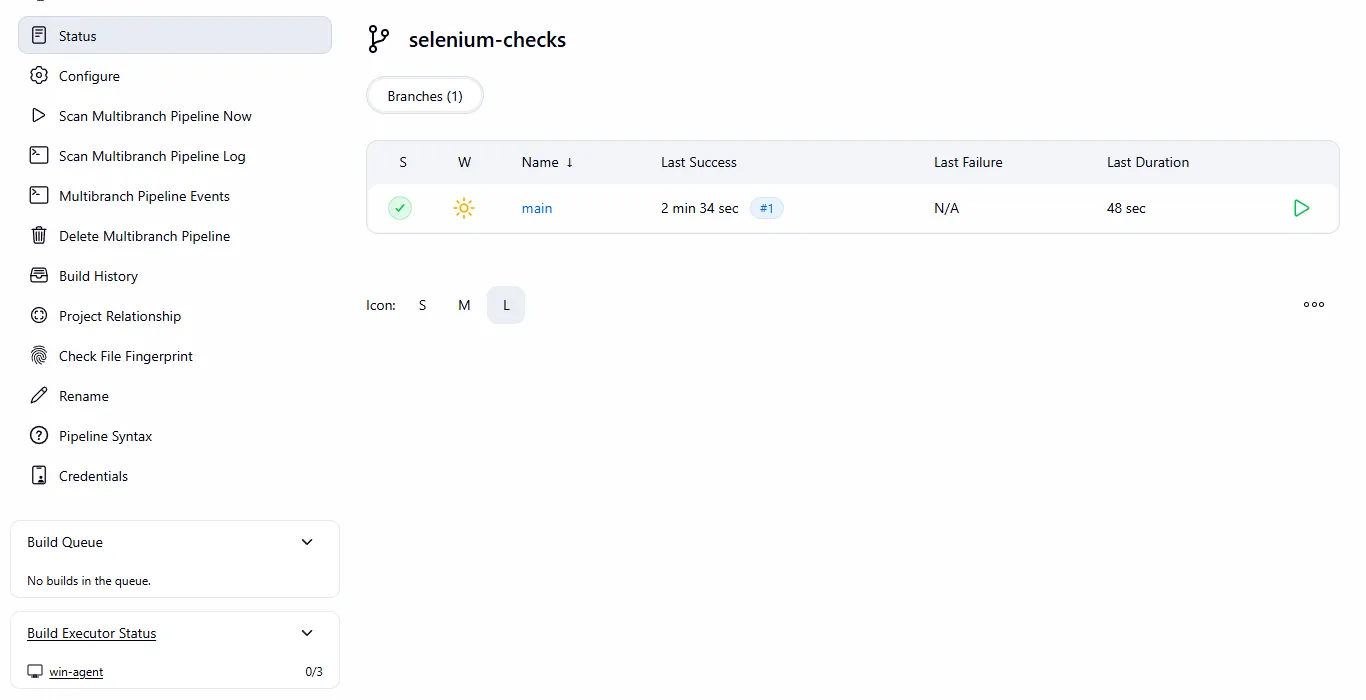The height and width of the screenshot is (700, 1366).
Task: Click the Project Relationship circular icon
Action: coord(39,315)
